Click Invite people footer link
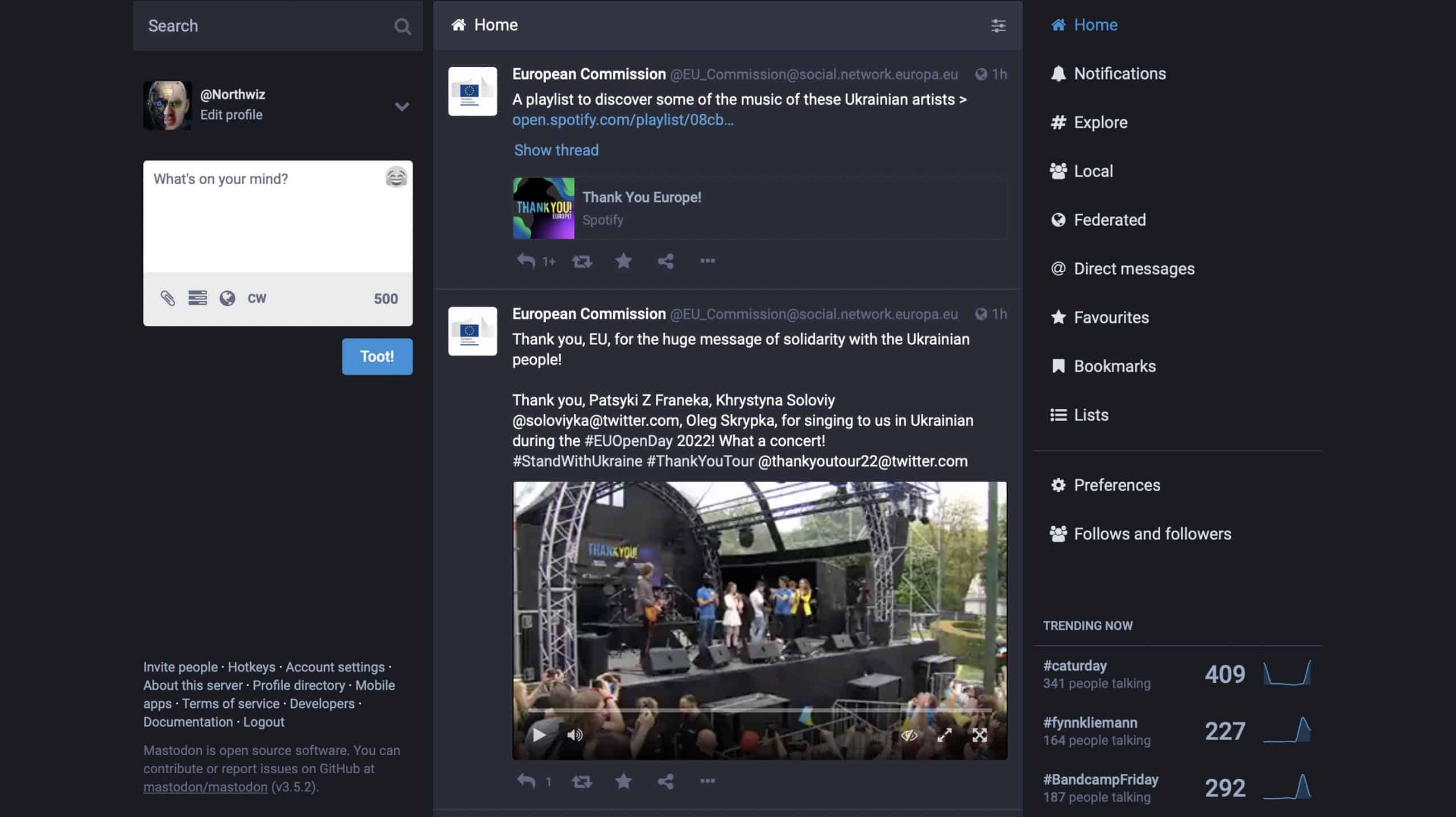This screenshot has height=817, width=1456. point(180,667)
